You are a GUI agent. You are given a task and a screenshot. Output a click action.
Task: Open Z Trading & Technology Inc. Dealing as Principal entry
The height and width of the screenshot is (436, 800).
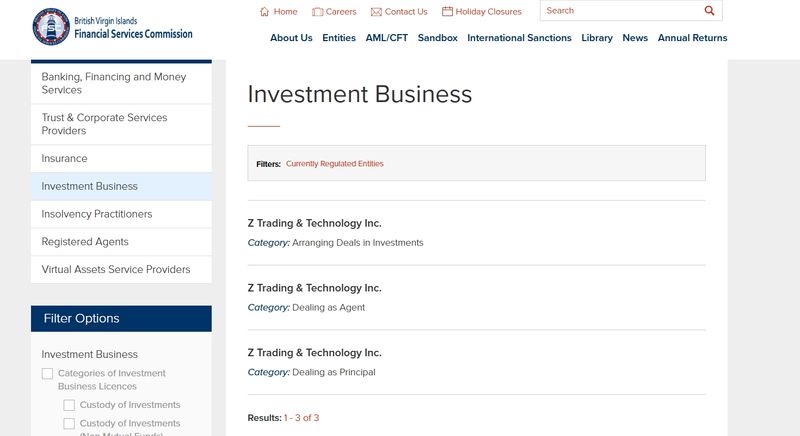(x=314, y=353)
